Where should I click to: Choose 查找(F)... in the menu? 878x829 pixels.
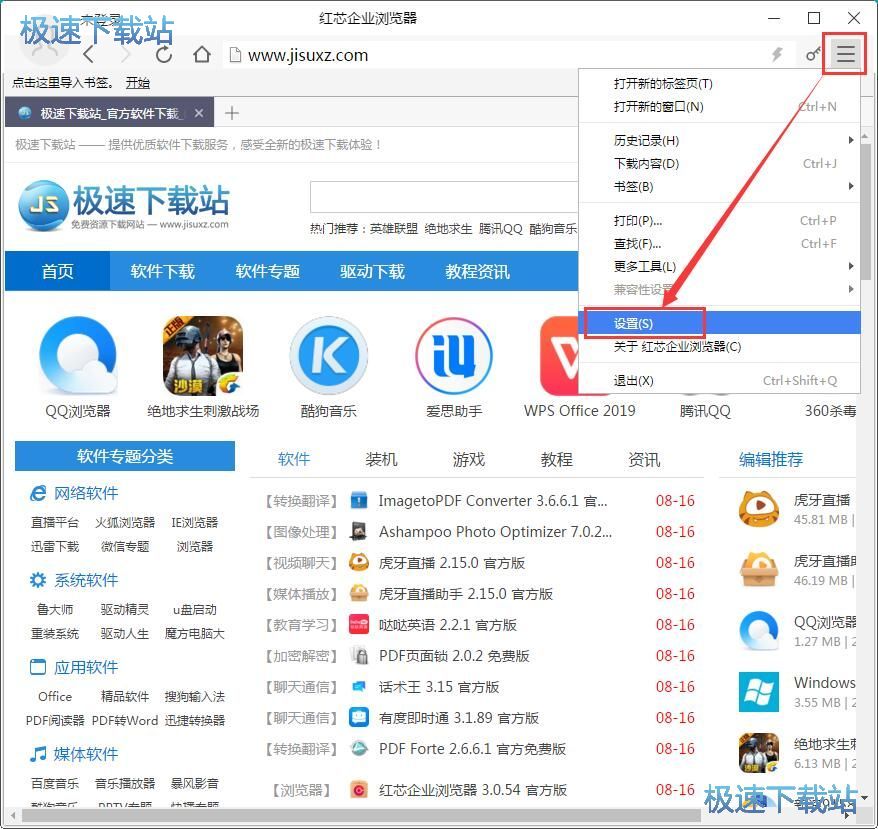point(720,244)
